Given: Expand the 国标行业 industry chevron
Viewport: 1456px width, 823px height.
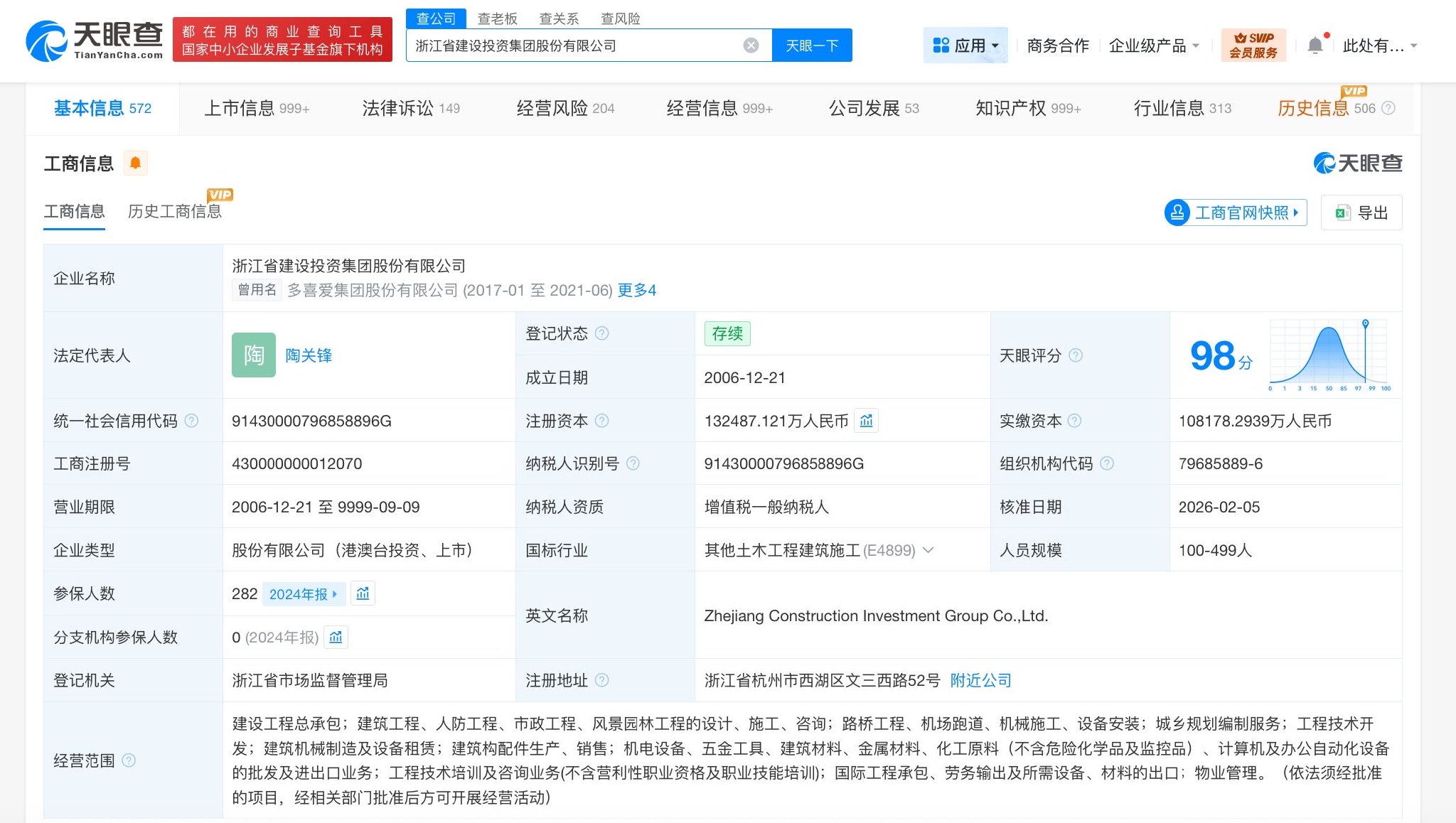Looking at the screenshot, I should [928, 550].
